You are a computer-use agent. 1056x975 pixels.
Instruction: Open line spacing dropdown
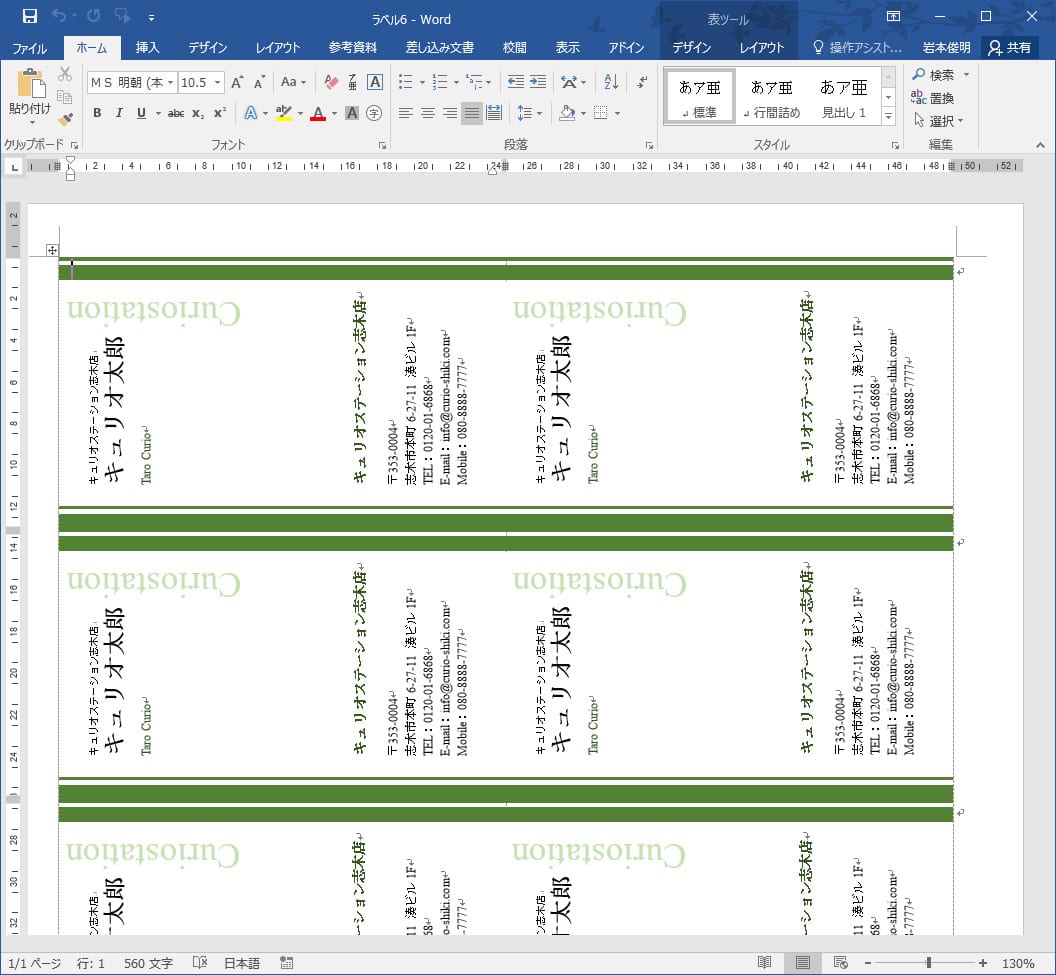click(529, 113)
